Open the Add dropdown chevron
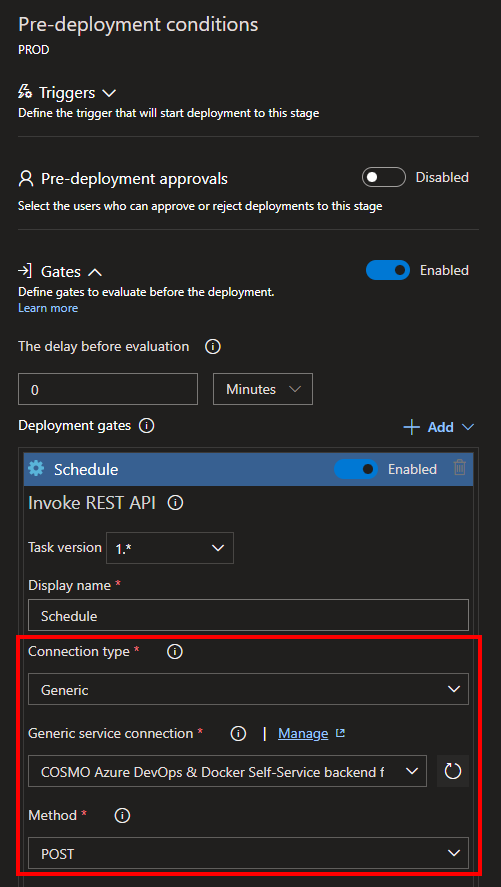Screen dimensions: 501x887 [x=468, y=427]
